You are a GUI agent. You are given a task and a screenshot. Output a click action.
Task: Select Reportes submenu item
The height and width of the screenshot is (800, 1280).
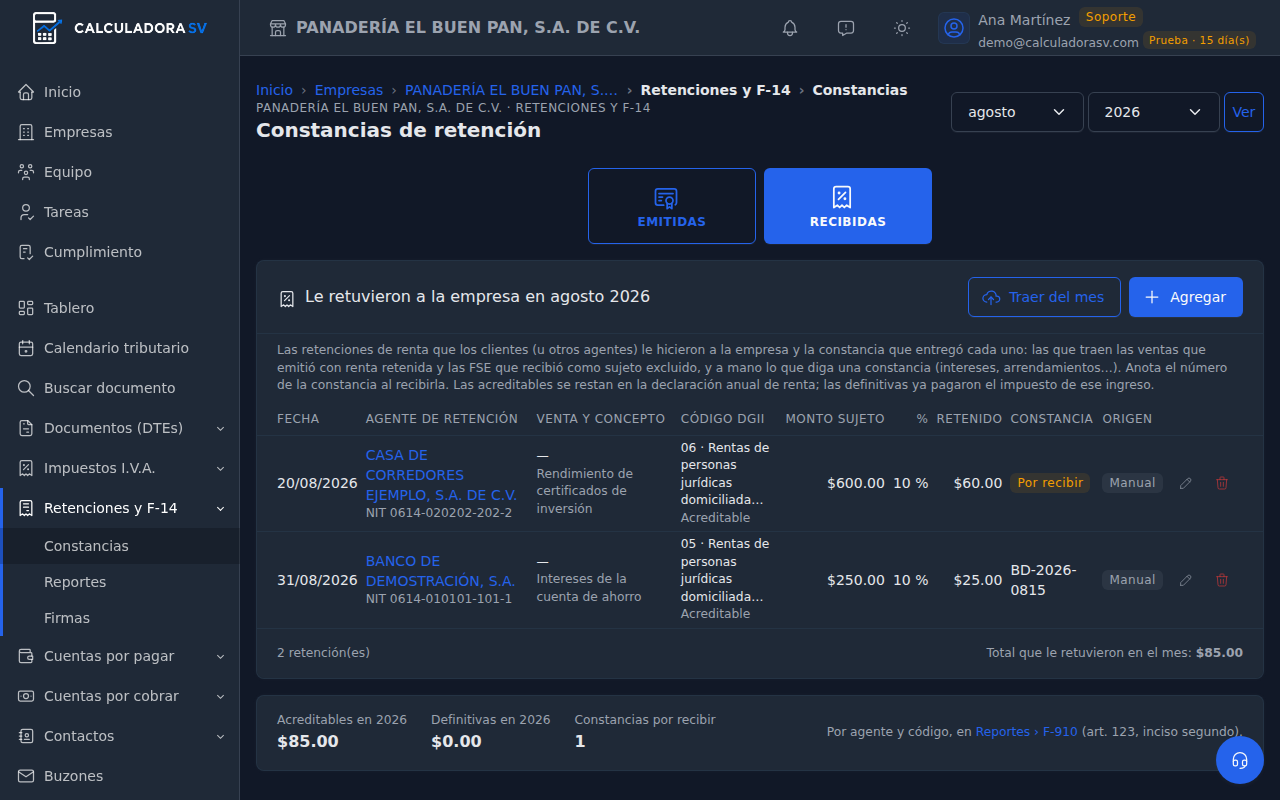coord(120,582)
